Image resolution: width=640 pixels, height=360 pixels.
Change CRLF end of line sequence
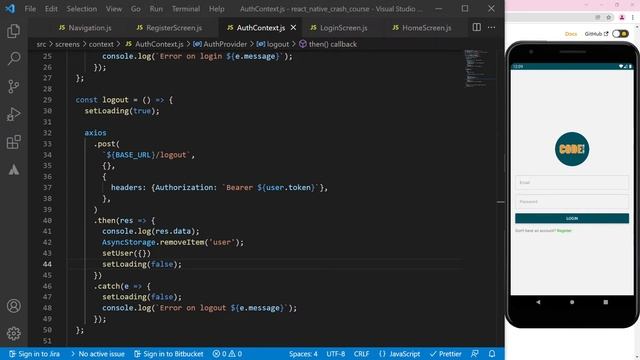click(361, 354)
